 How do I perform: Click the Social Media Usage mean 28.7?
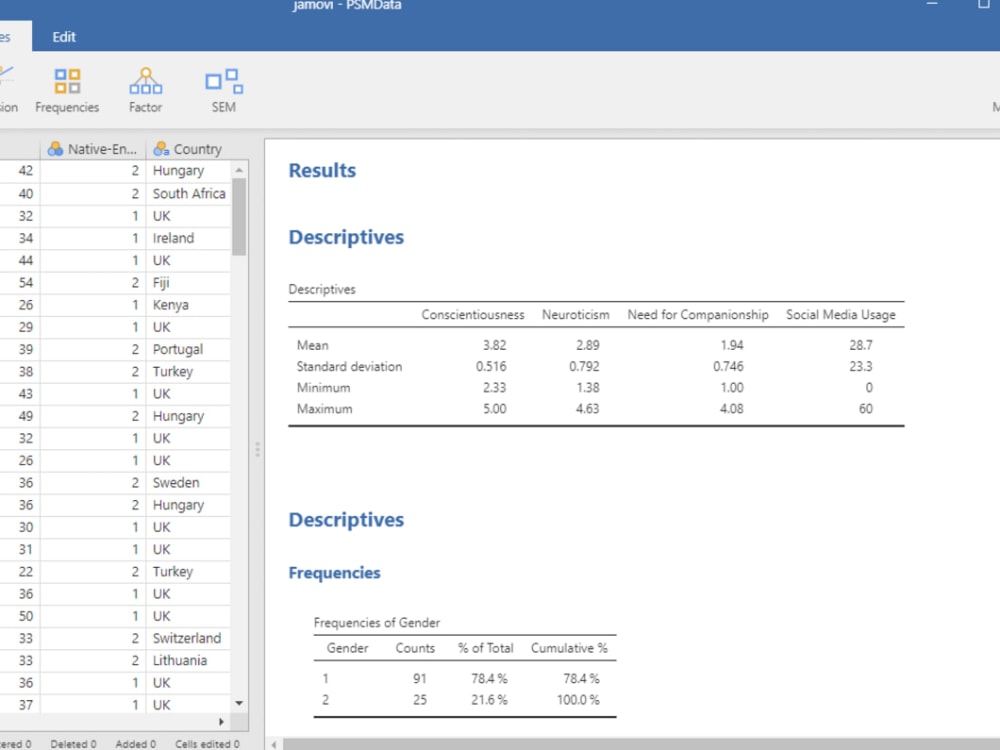click(x=860, y=345)
